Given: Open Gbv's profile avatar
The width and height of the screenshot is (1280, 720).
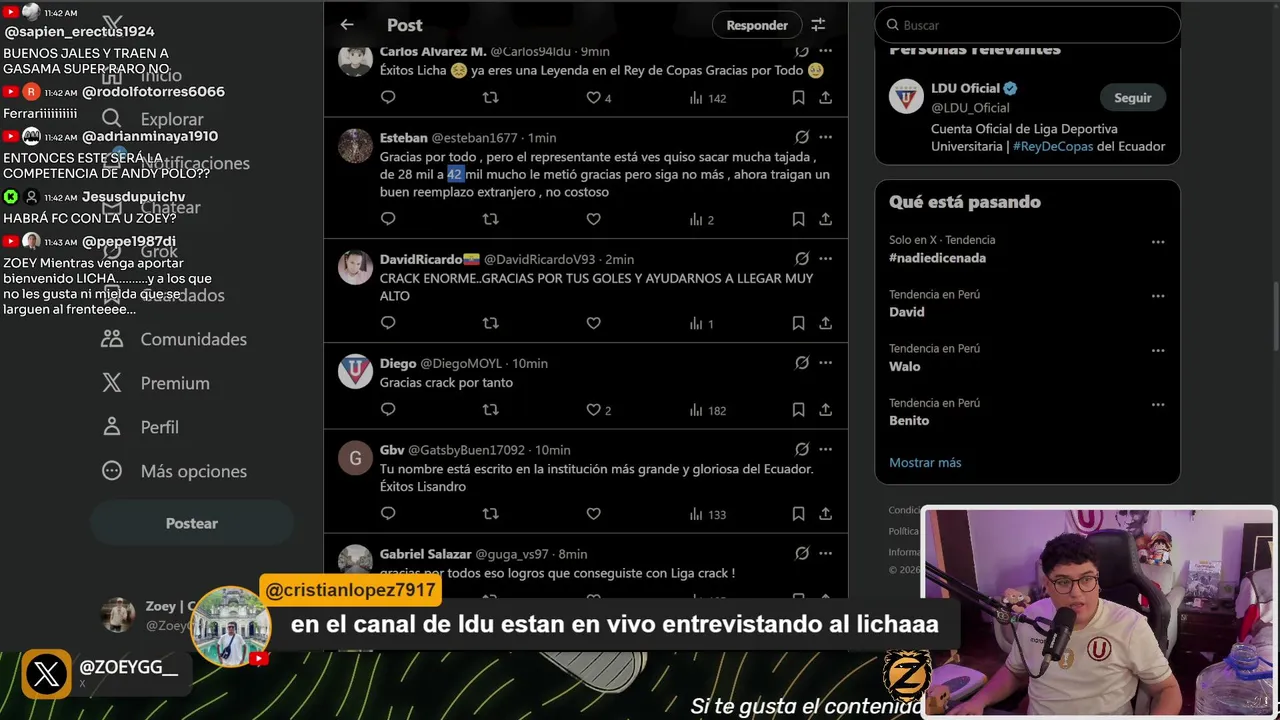Looking at the screenshot, I should tap(355, 458).
